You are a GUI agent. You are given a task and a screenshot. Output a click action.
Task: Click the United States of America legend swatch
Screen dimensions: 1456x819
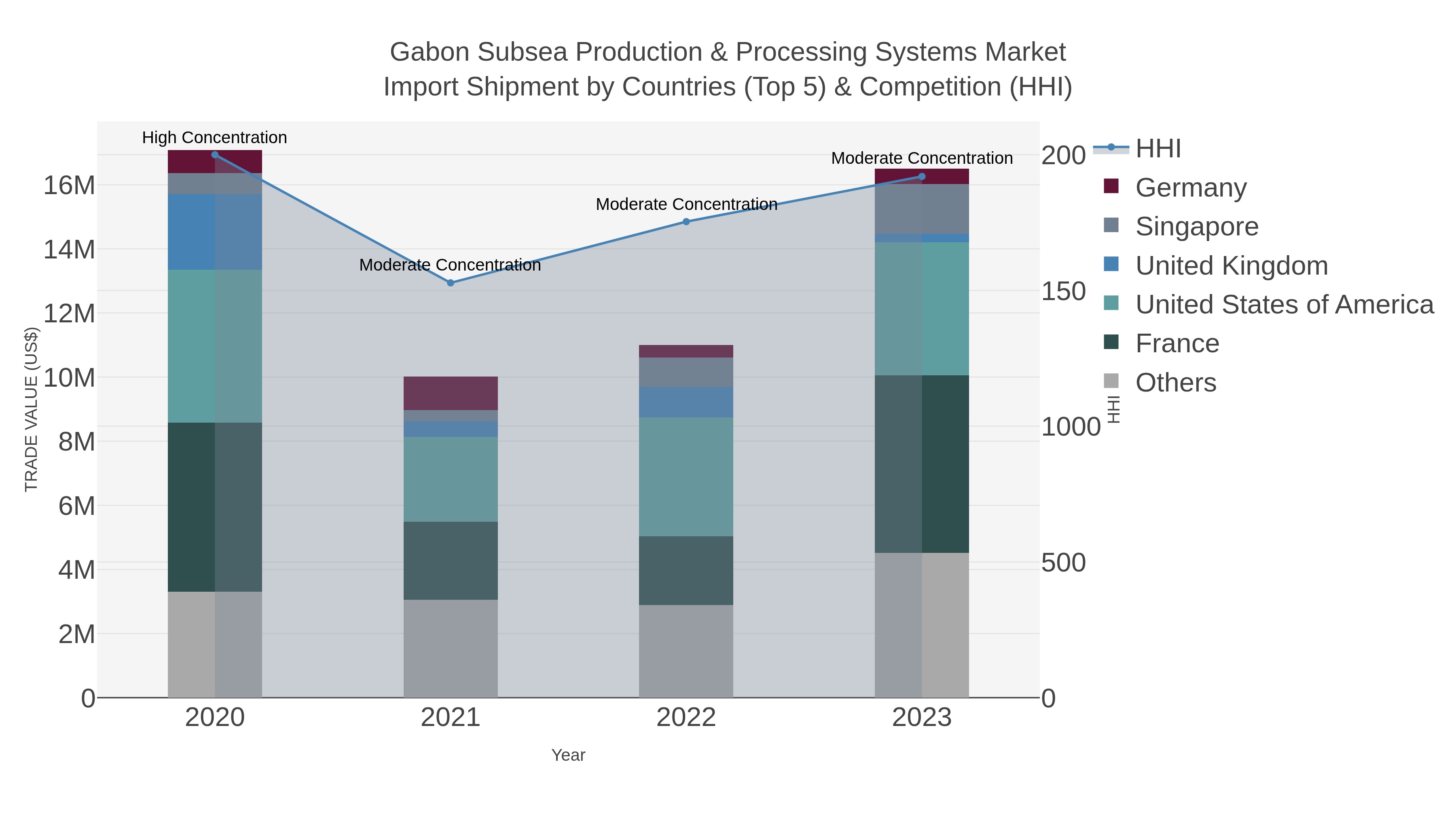pos(1111,303)
